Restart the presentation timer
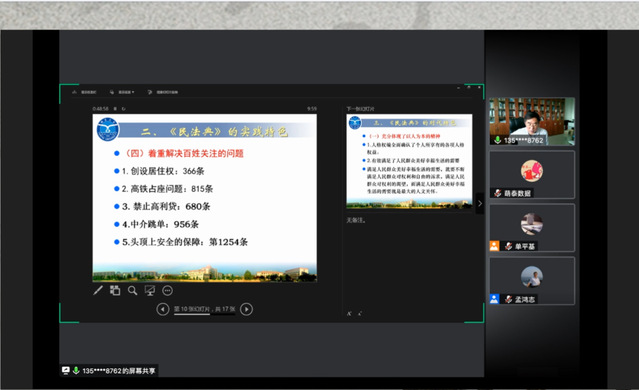The height and width of the screenshot is (390, 639). (124, 109)
